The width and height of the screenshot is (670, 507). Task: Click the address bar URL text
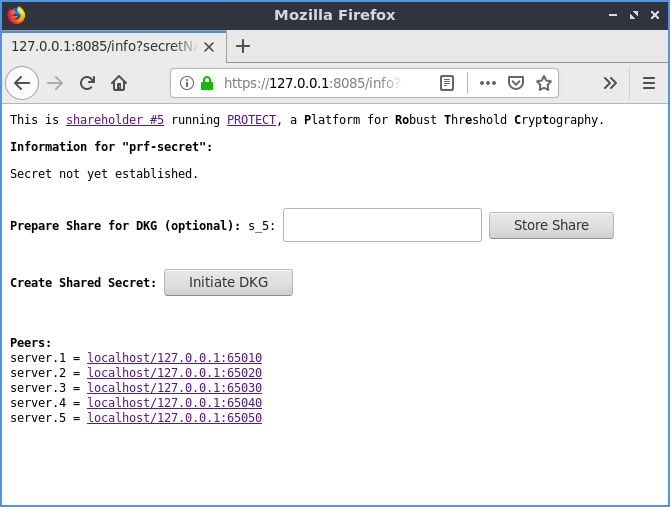(x=313, y=83)
